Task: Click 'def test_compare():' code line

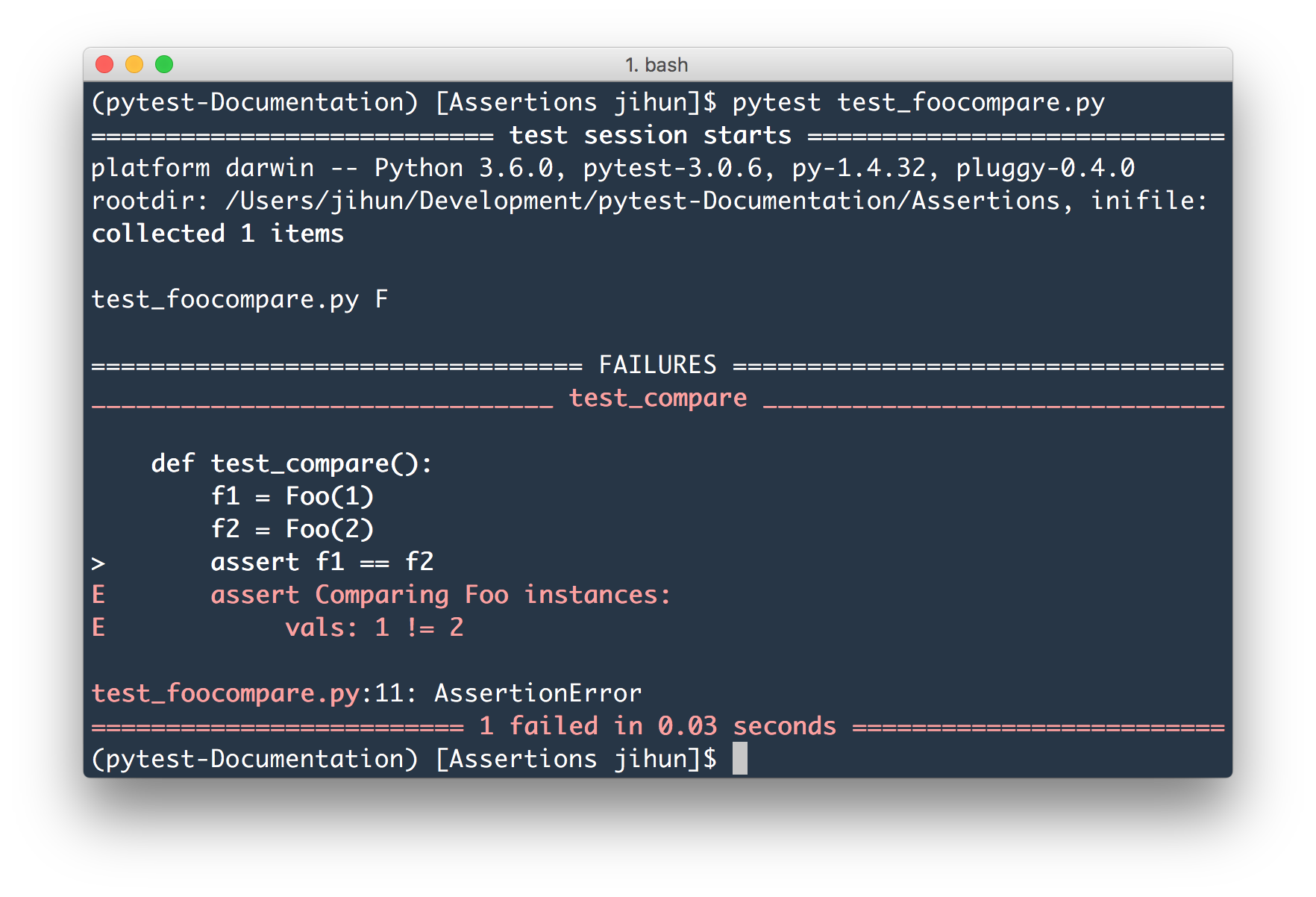Action: point(292,464)
